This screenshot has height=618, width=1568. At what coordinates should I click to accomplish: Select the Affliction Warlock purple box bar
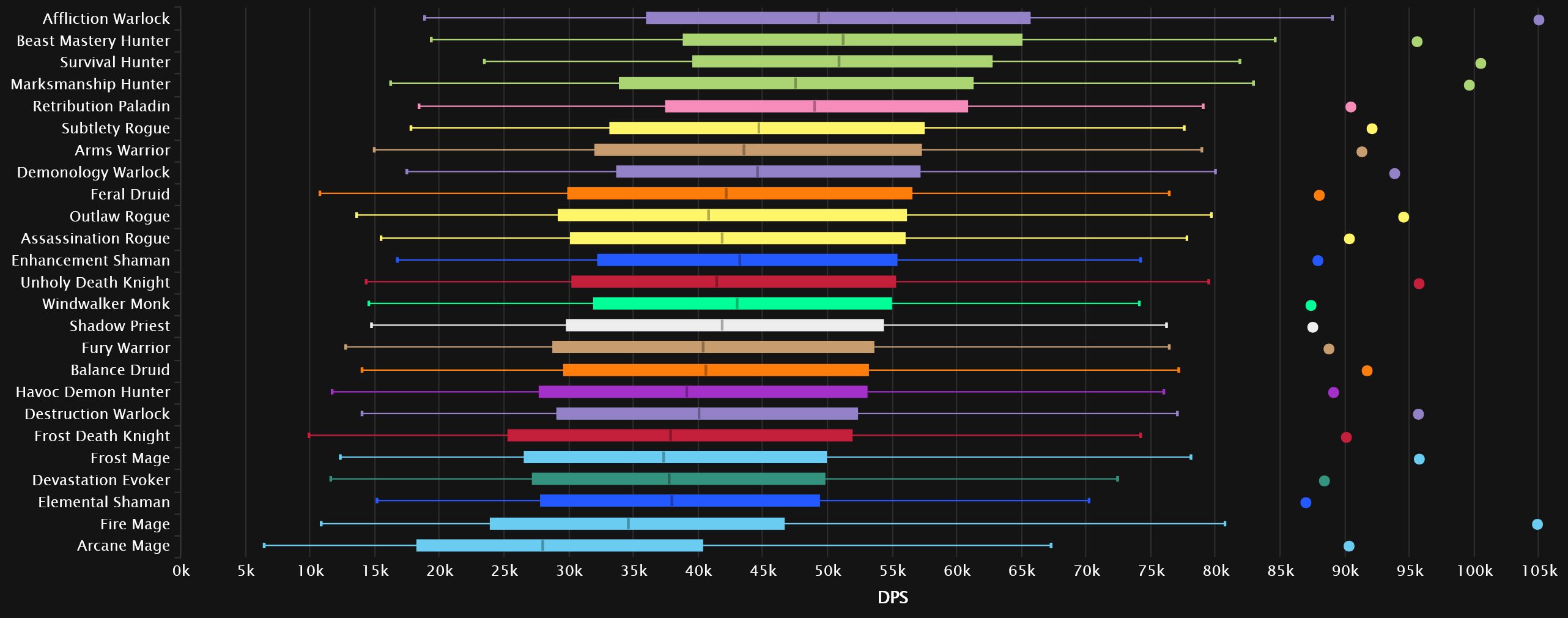pos(838,18)
